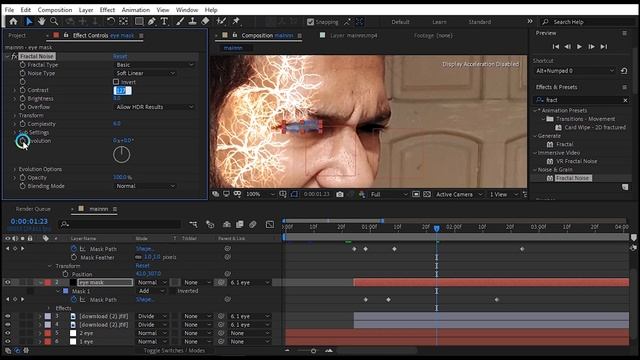The image size is (640, 360).
Task: Click the Contrast stopwatch icon
Action: click(x=22, y=90)
